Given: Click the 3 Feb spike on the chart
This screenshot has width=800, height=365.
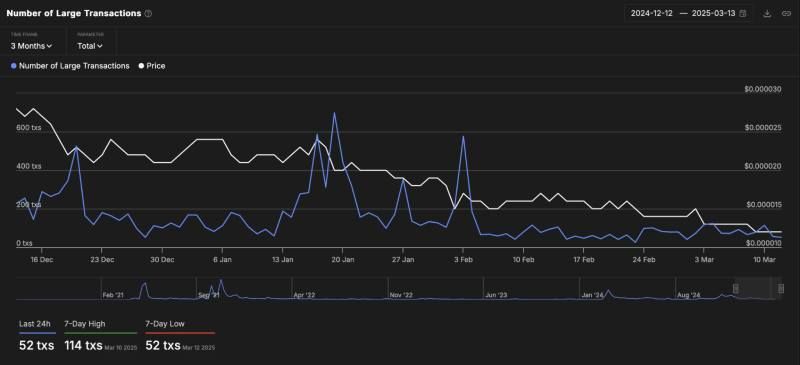Looking at the screenshot, I should pos(463,137).
